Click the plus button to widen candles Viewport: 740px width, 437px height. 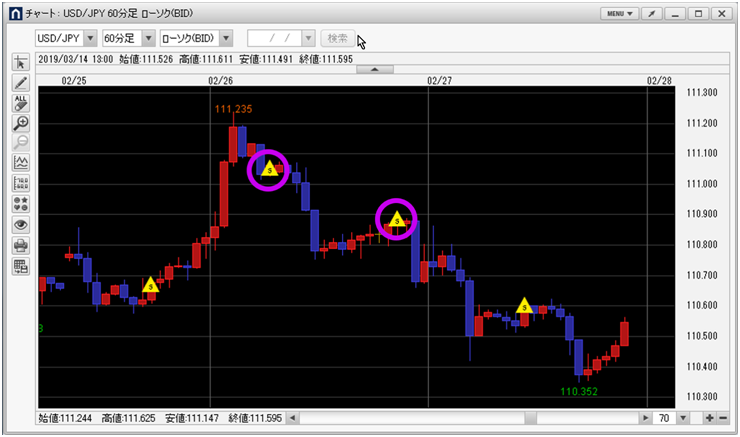pos(709,418)
